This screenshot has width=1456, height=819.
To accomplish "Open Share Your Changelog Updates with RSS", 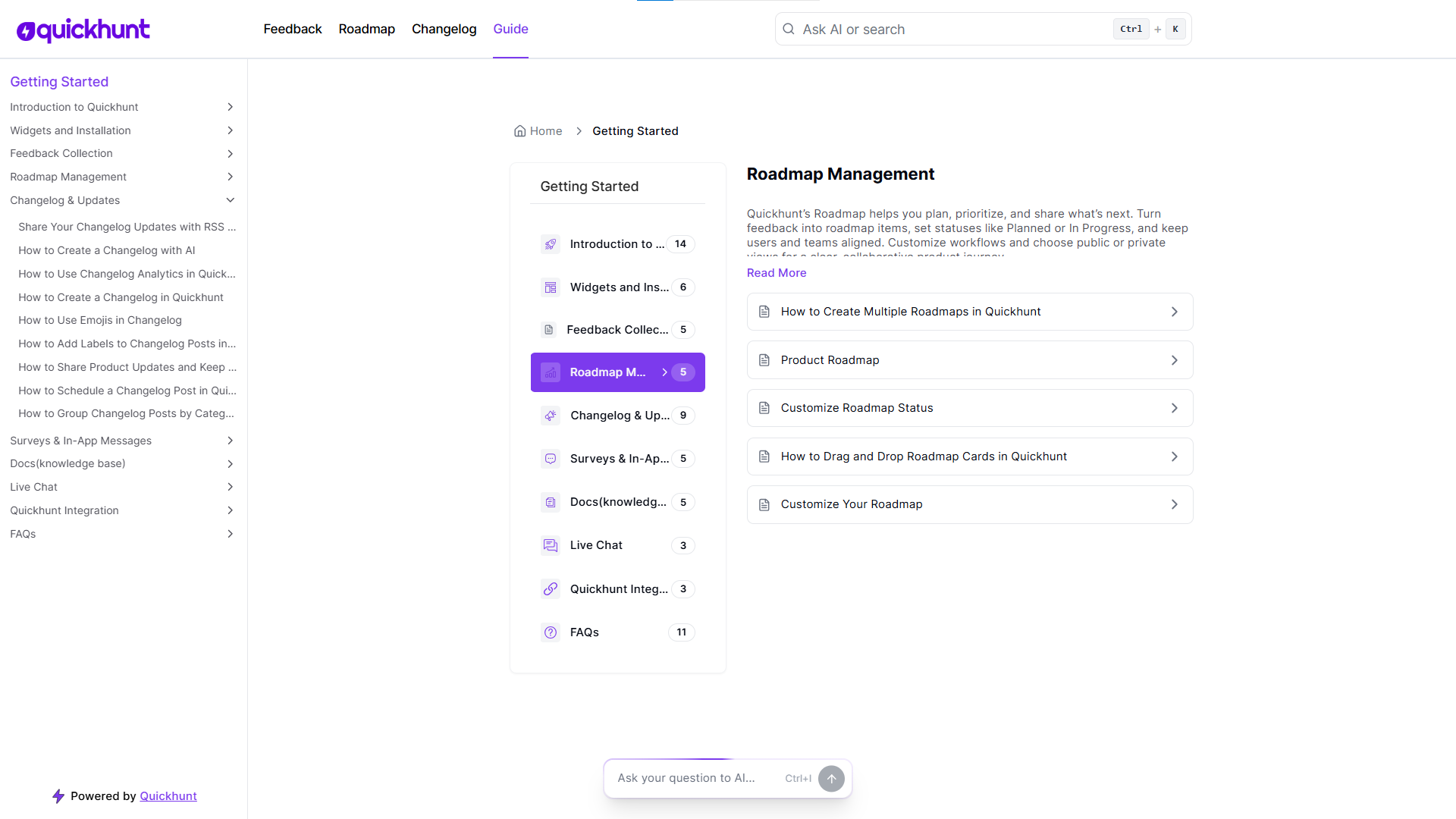I will (x=127, y=227).
